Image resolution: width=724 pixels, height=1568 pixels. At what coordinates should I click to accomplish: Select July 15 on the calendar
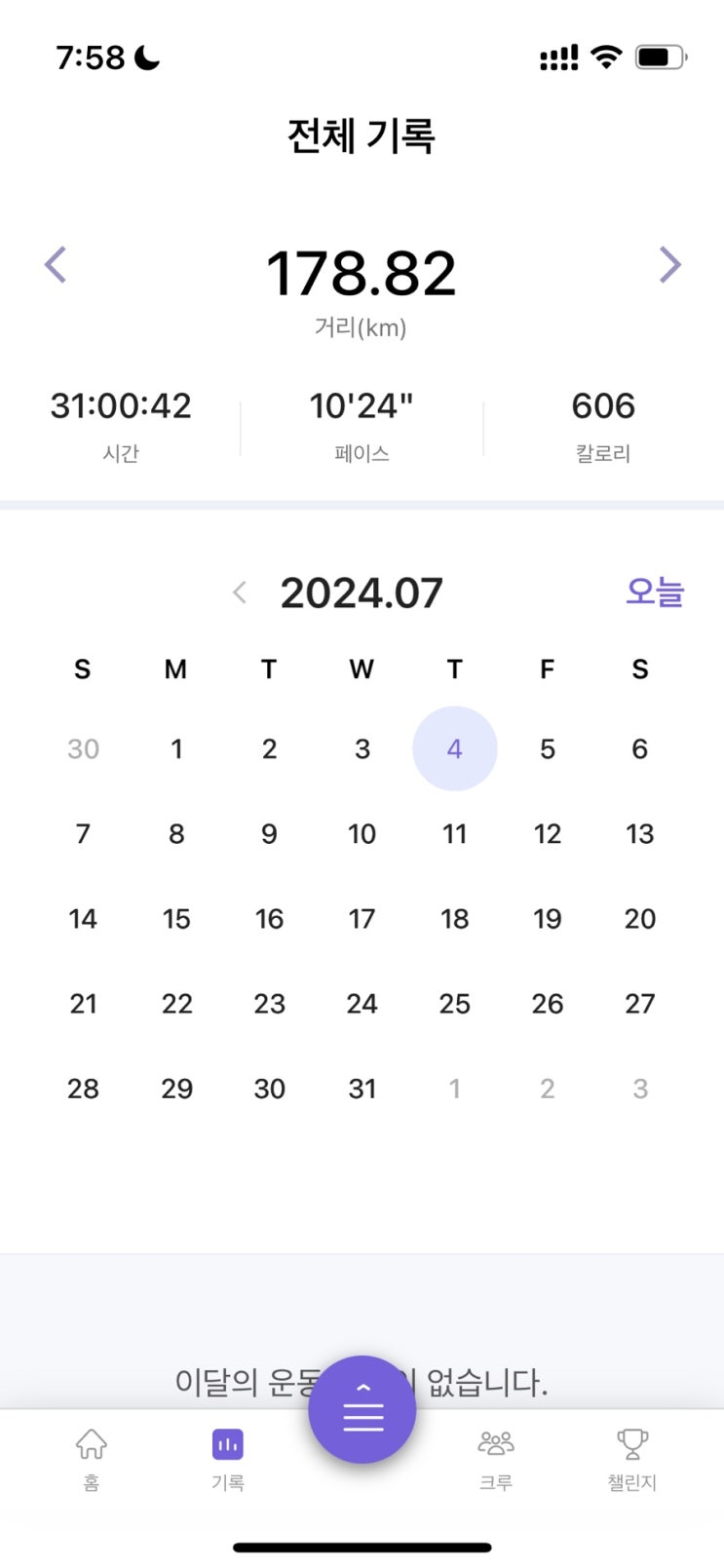pos(176,919)
